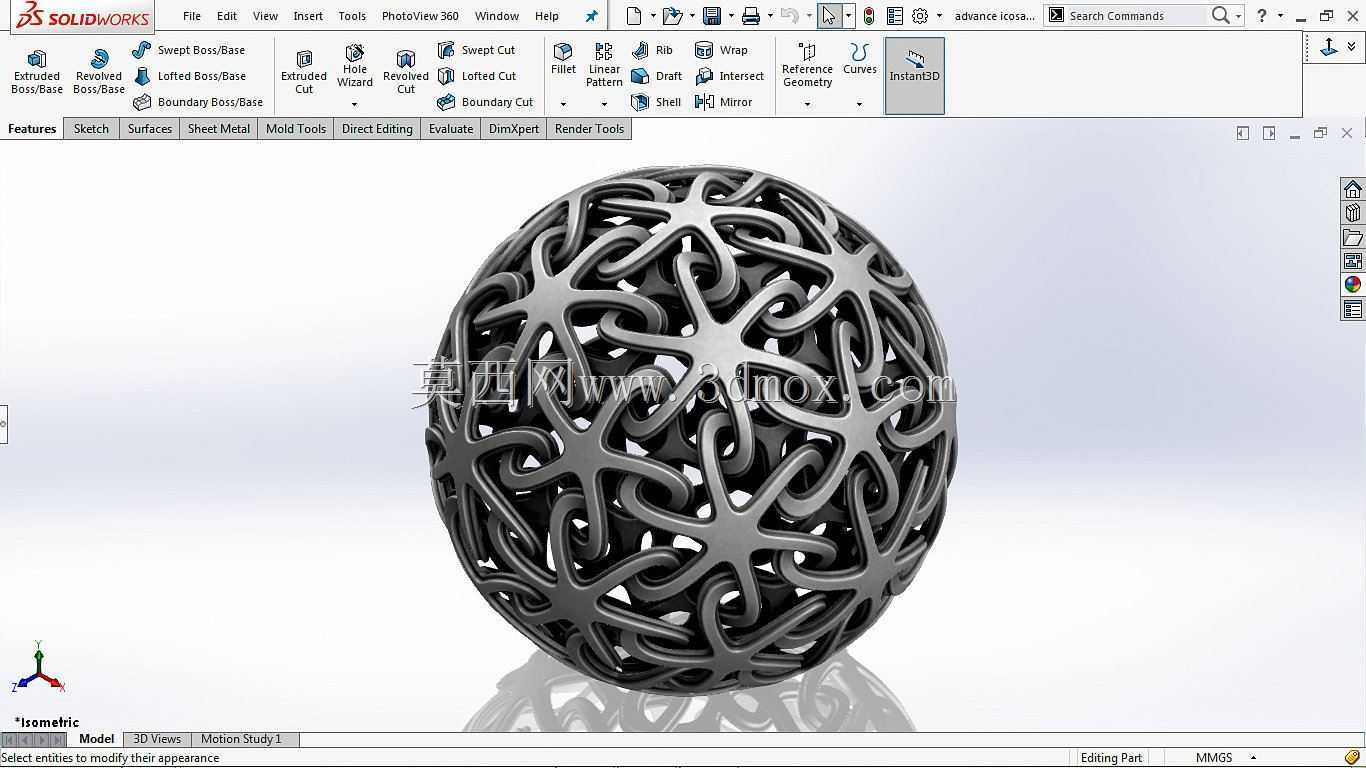Click the Swept Boss/Base tool

(x=188, y=50)
